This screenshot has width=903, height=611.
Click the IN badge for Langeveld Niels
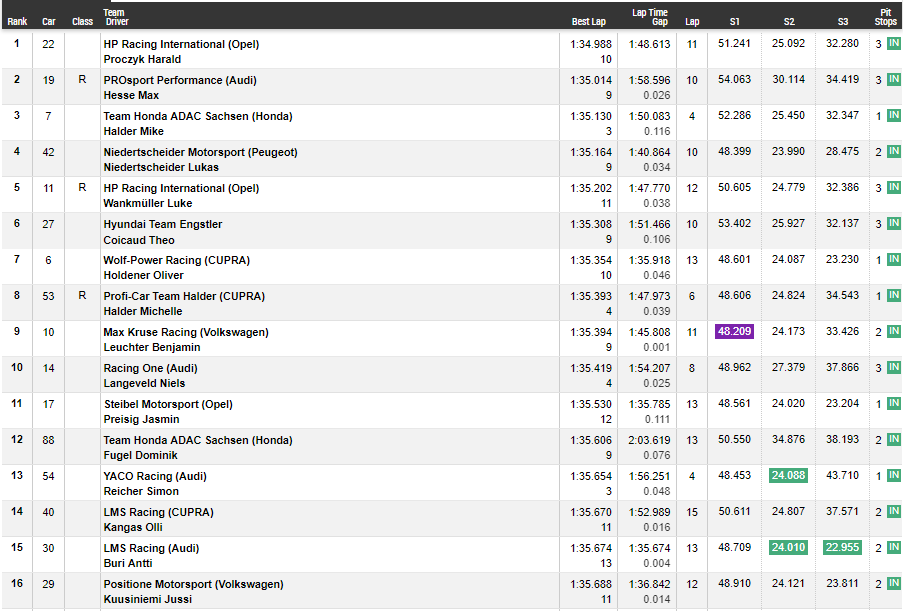click(x=894, y=367)
